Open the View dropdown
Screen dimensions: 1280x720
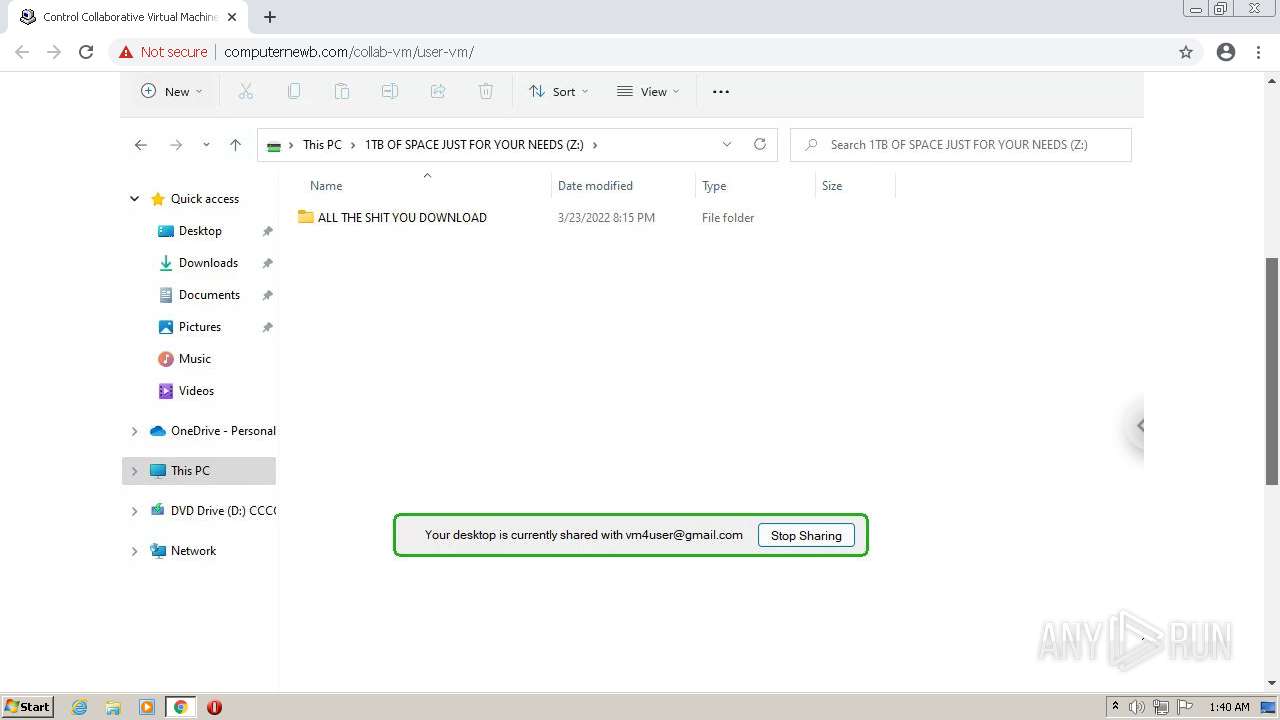648,91
